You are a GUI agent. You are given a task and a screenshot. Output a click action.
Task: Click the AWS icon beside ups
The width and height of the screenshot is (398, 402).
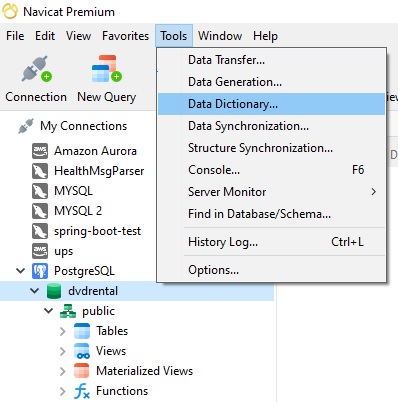[x=40, y=251]
